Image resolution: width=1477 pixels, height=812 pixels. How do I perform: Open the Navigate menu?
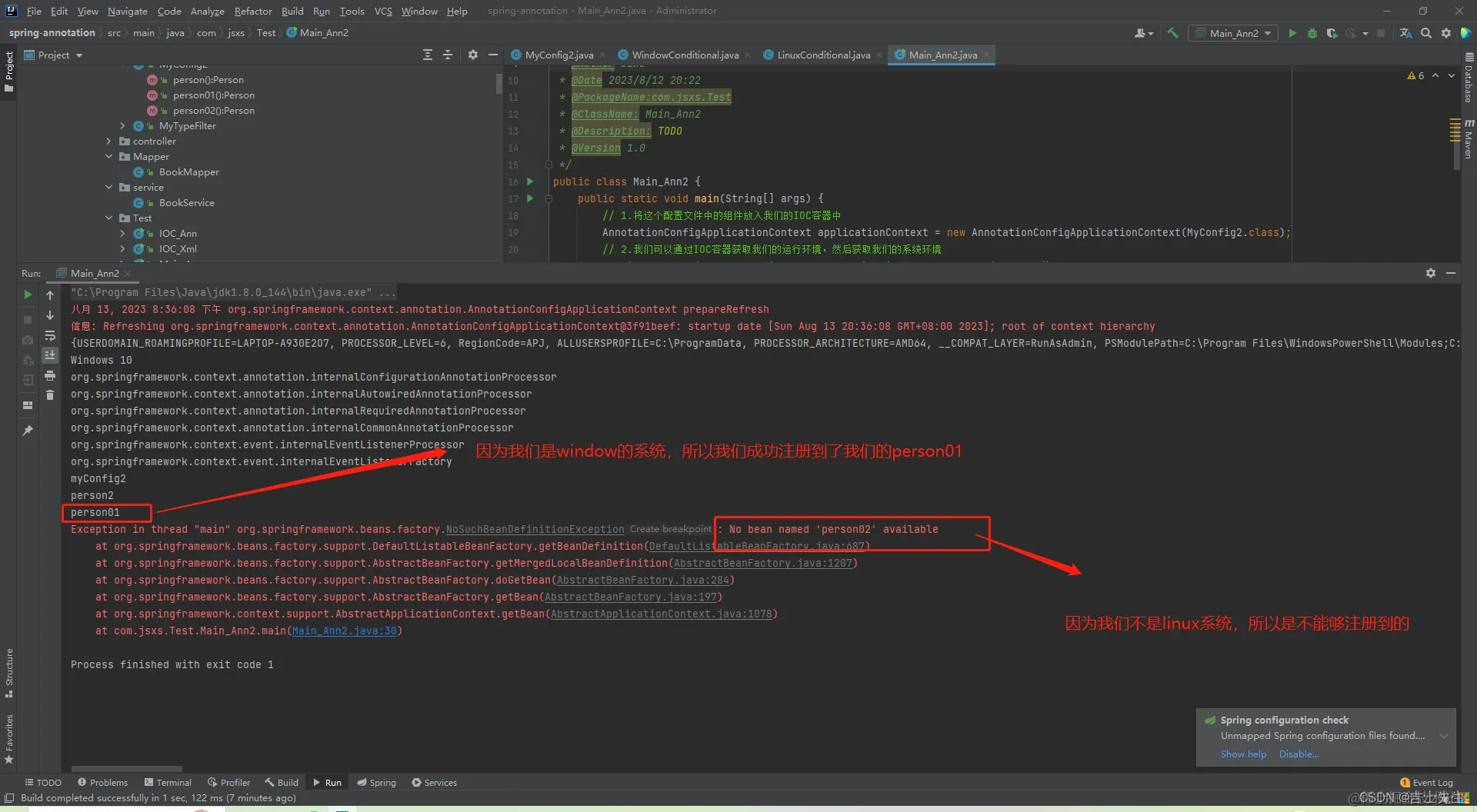127,11
